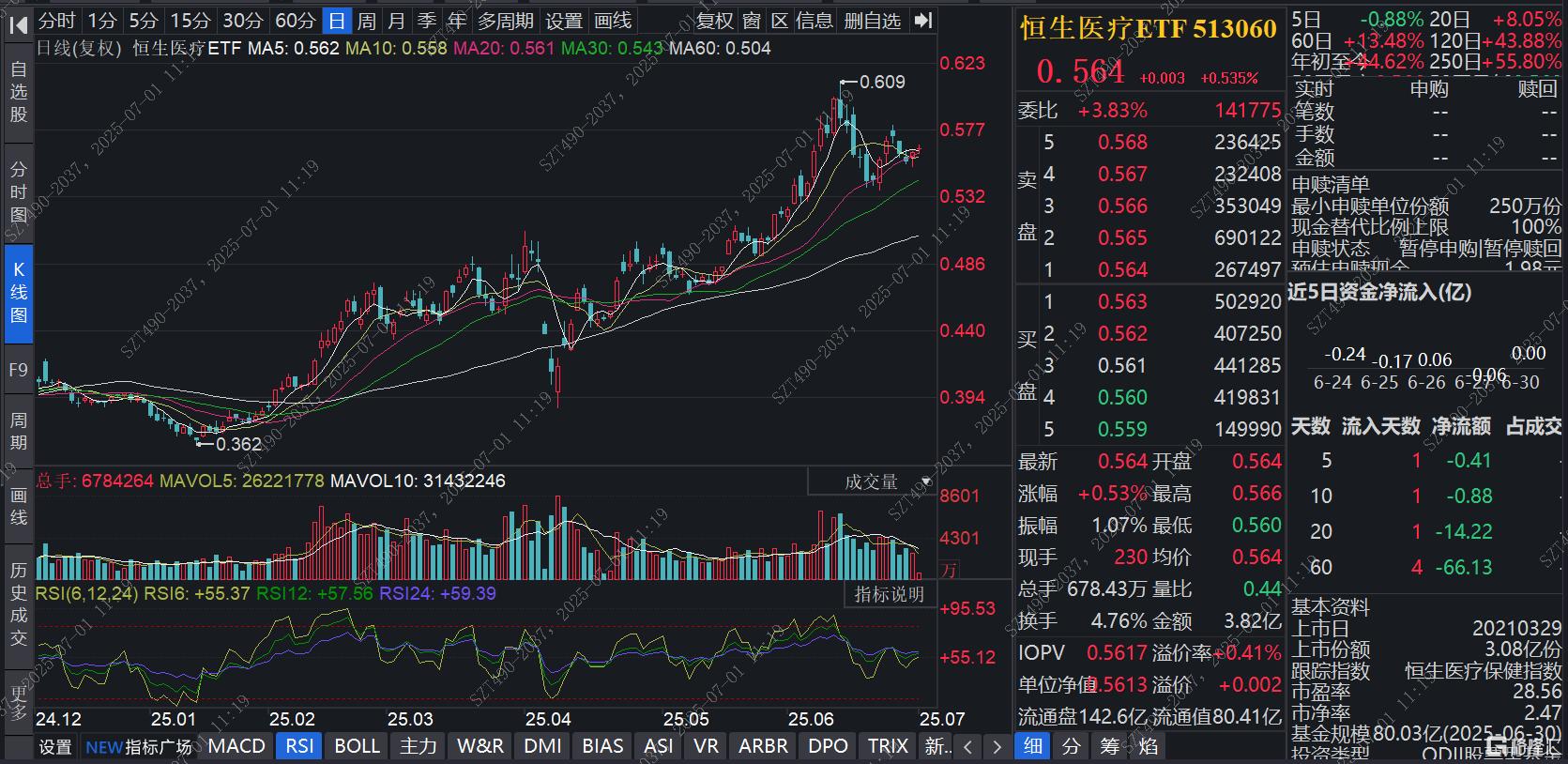
Task: Select the ARBR indicator
Action: point(764,747)
